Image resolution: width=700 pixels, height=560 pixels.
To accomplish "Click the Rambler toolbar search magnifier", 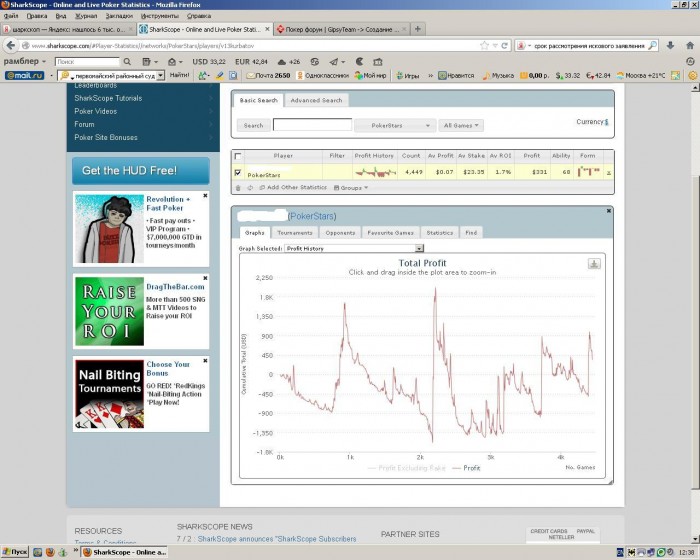I will (127, 62).
